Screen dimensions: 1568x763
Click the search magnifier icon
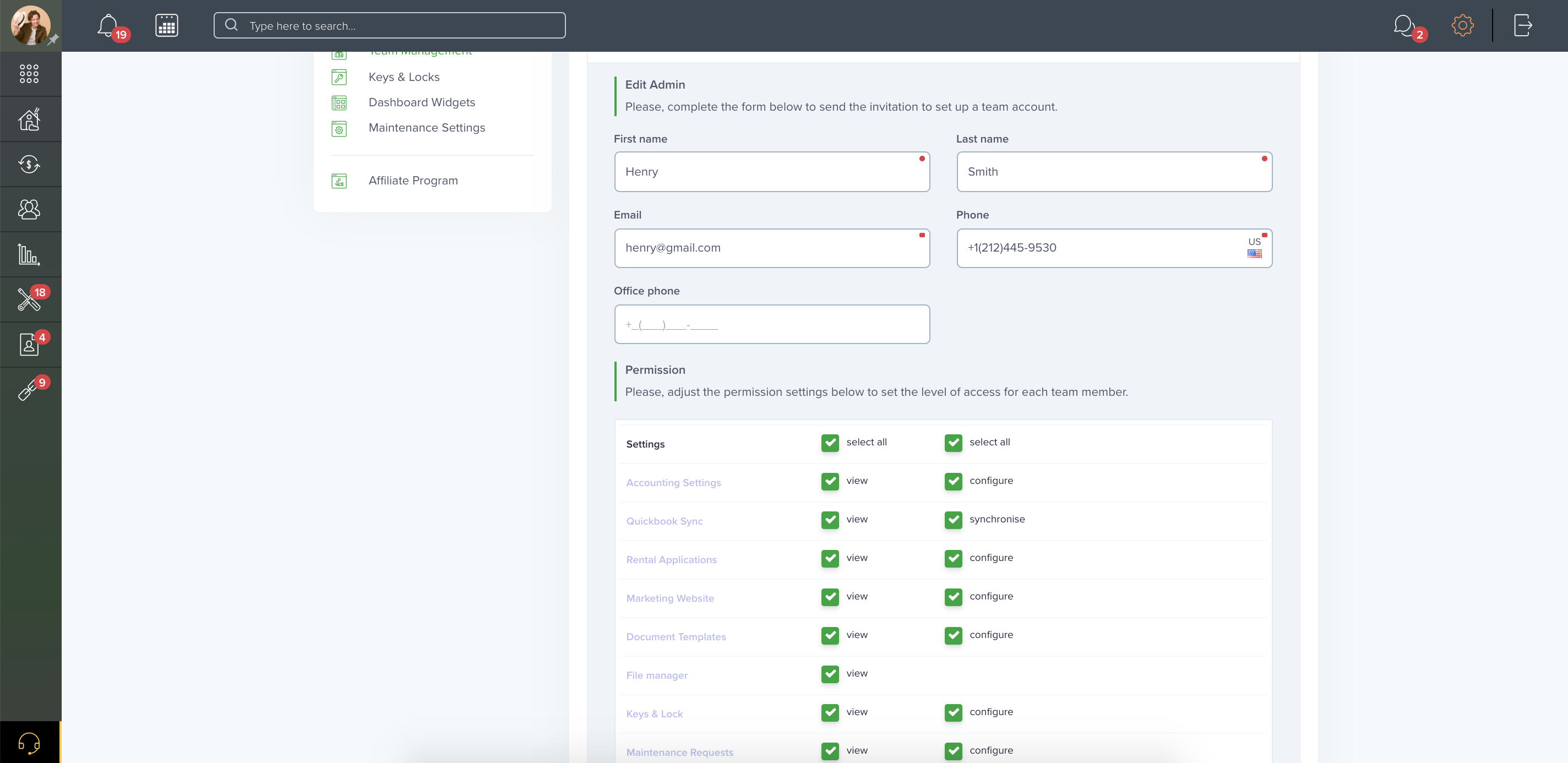pyautogui.click(x=231, y=25)
